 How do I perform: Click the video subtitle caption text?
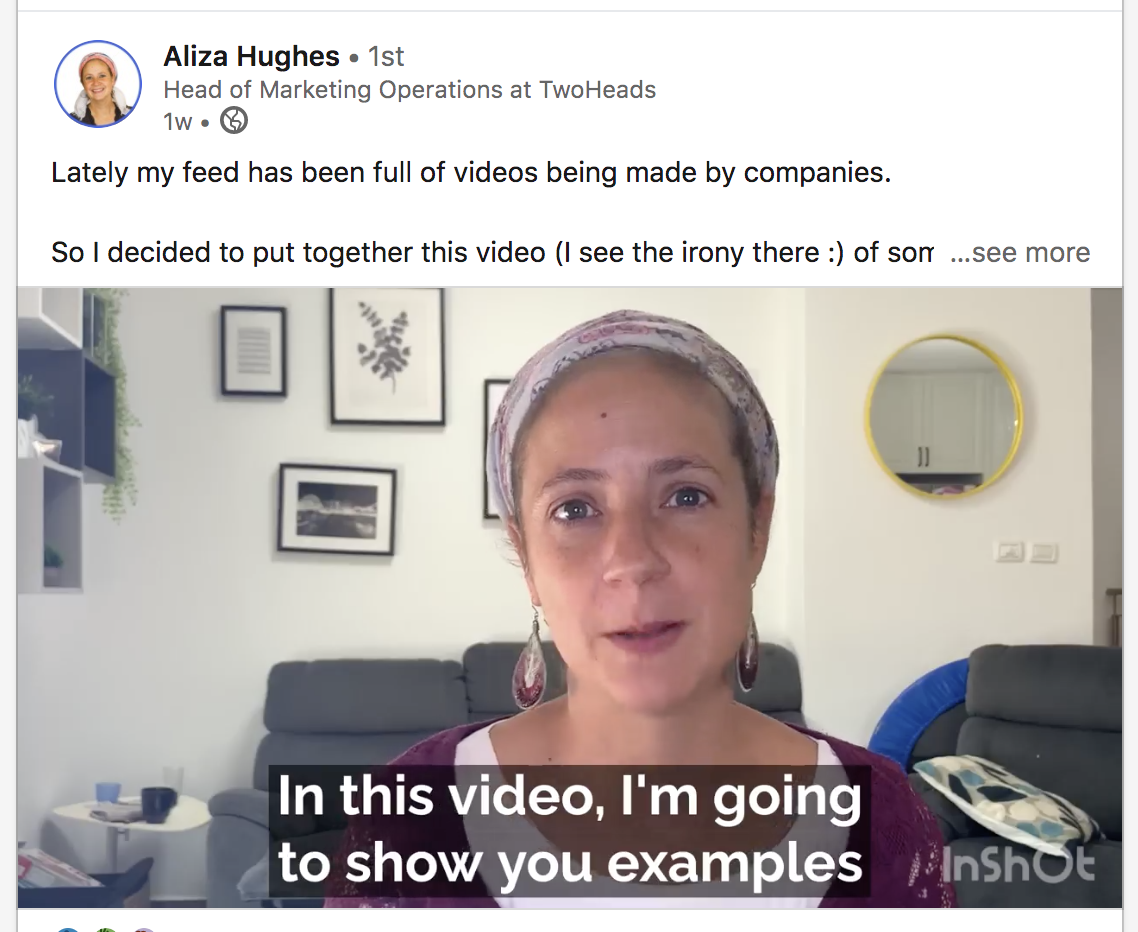(x=570, y=830)
